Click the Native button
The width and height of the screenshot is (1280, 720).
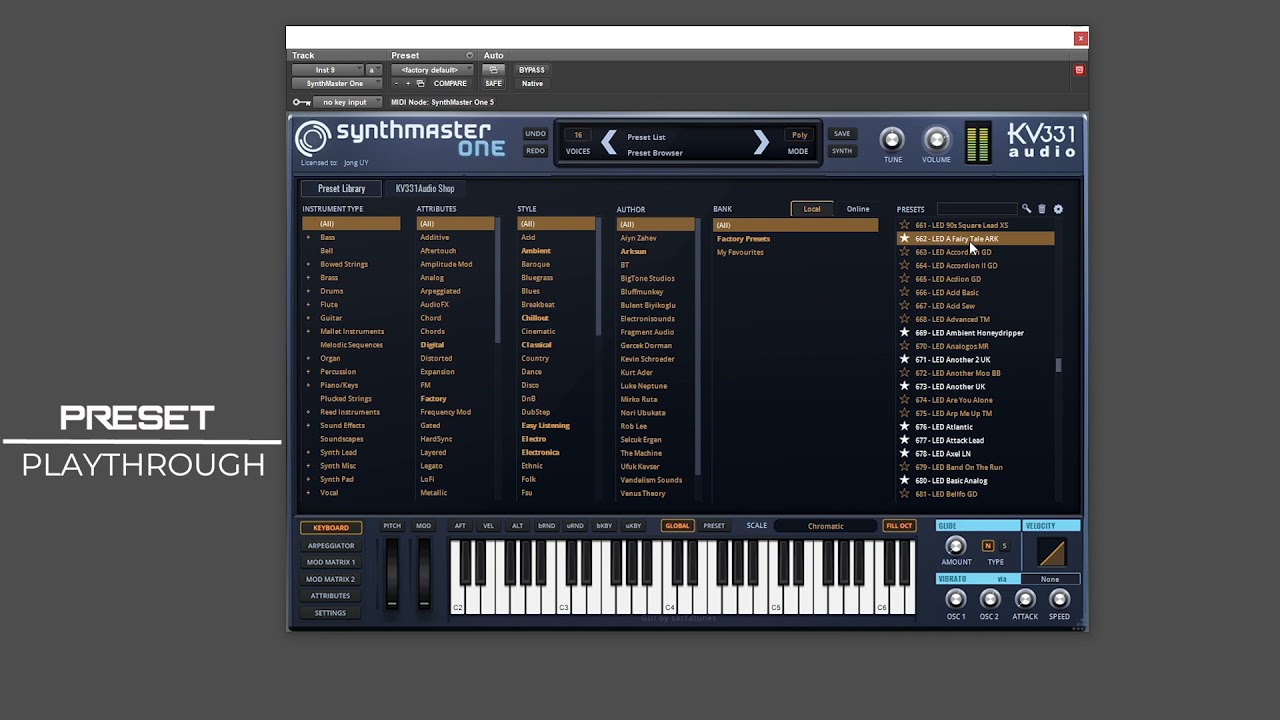click(532, 84)
